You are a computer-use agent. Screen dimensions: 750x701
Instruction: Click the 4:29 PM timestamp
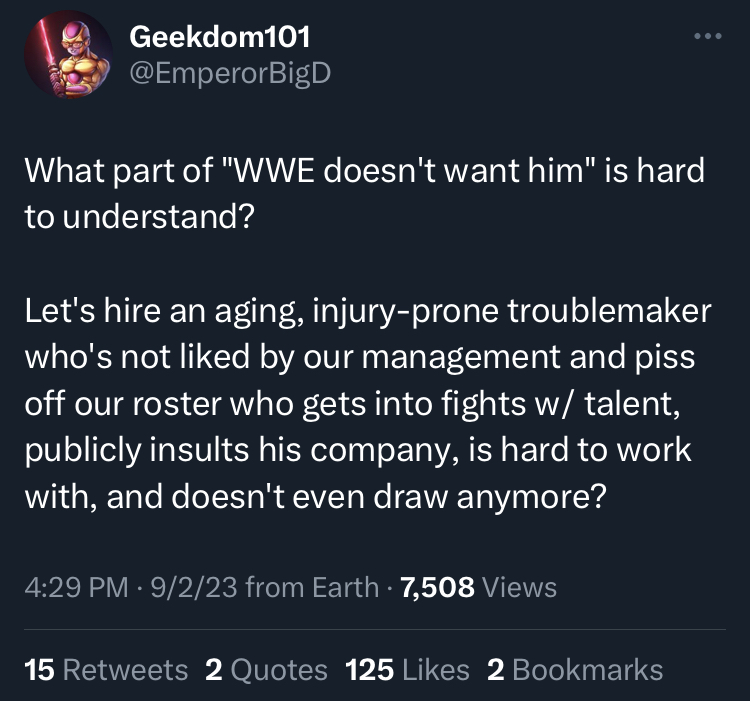click(73, 587)
